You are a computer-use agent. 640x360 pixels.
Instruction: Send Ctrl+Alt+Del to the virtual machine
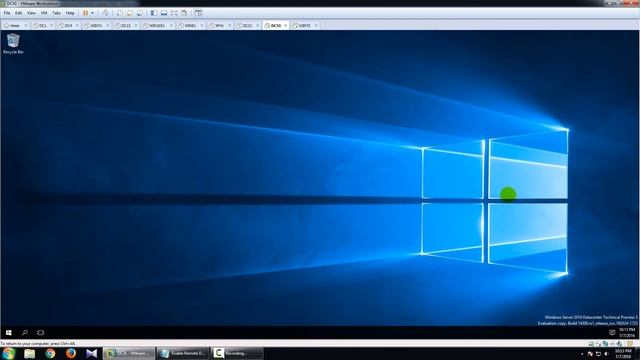(105, 13)
